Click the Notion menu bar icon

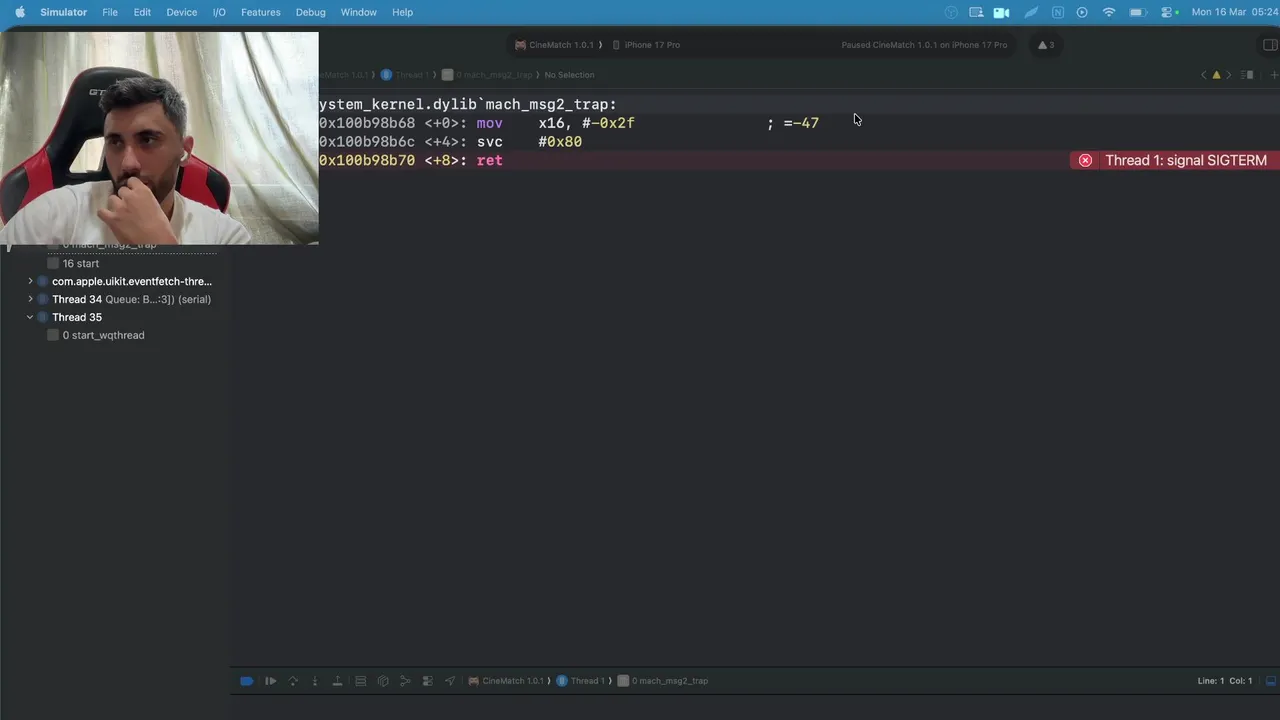[x=1057, y=12]
